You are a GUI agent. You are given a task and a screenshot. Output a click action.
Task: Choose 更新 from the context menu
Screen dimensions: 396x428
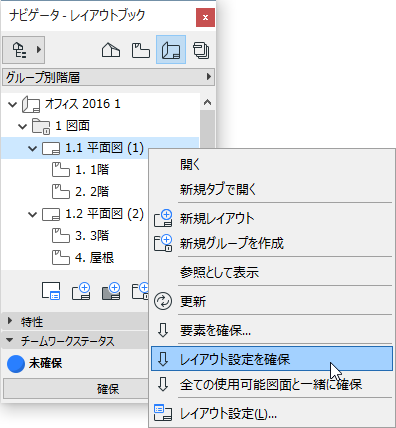click(x=271, y=301)
